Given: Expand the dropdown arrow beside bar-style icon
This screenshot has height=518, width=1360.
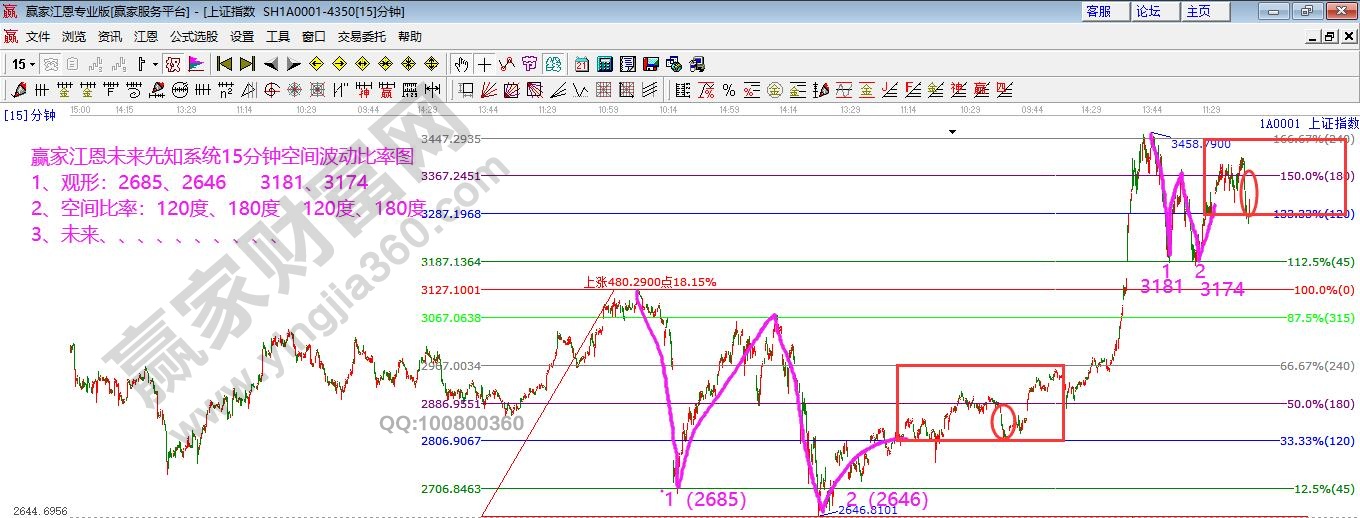Looking at the screenshot, I should [155, 64].
